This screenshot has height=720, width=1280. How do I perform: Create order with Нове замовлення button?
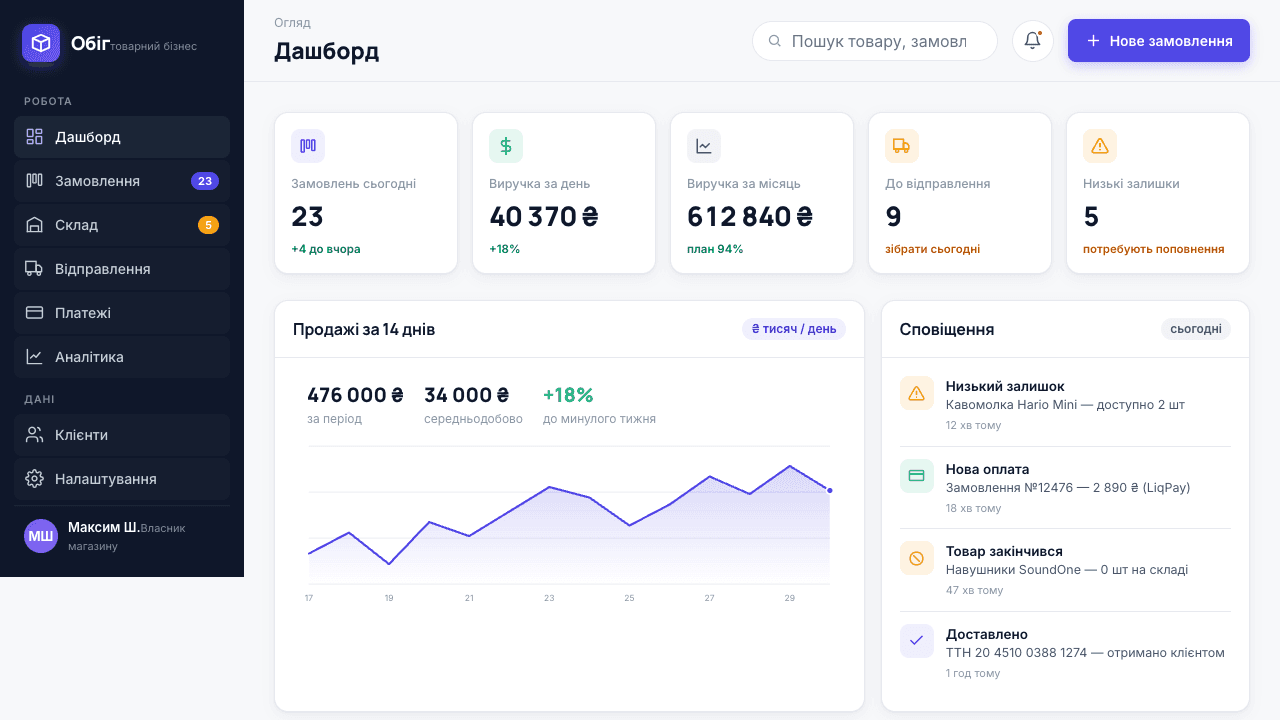coord(1159,41)
